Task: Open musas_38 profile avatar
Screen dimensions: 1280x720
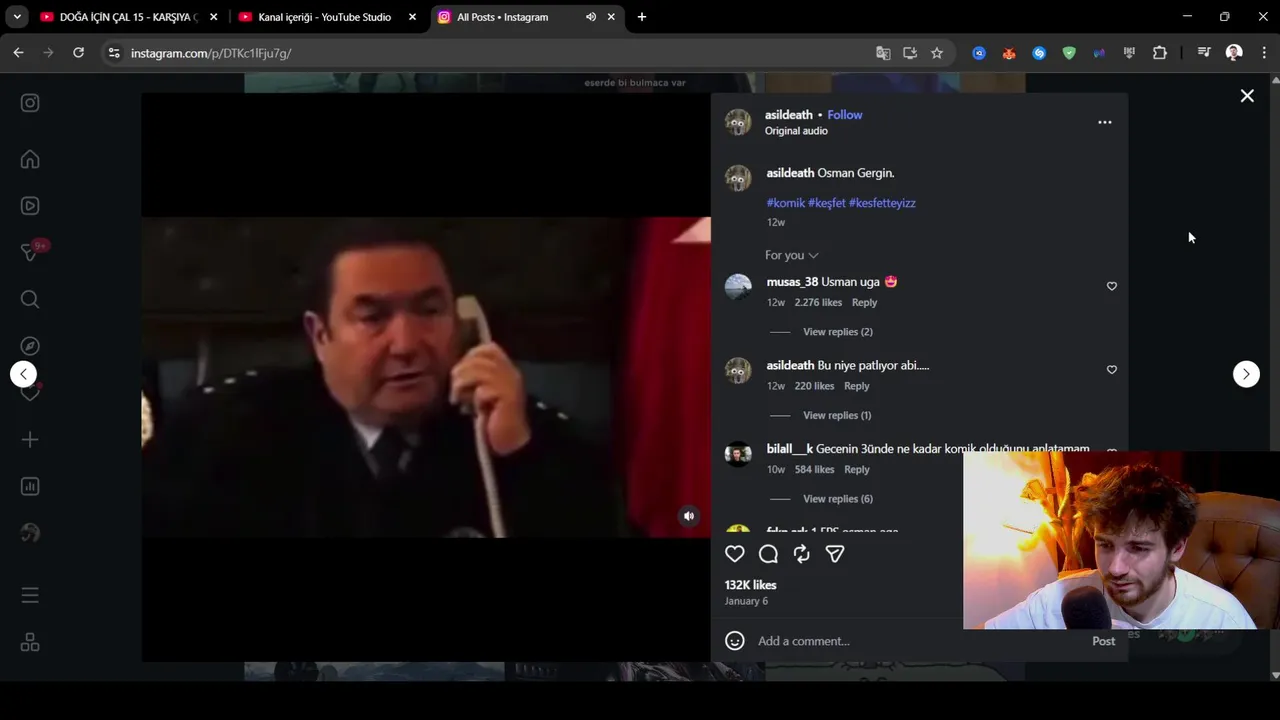Action: 738,287
